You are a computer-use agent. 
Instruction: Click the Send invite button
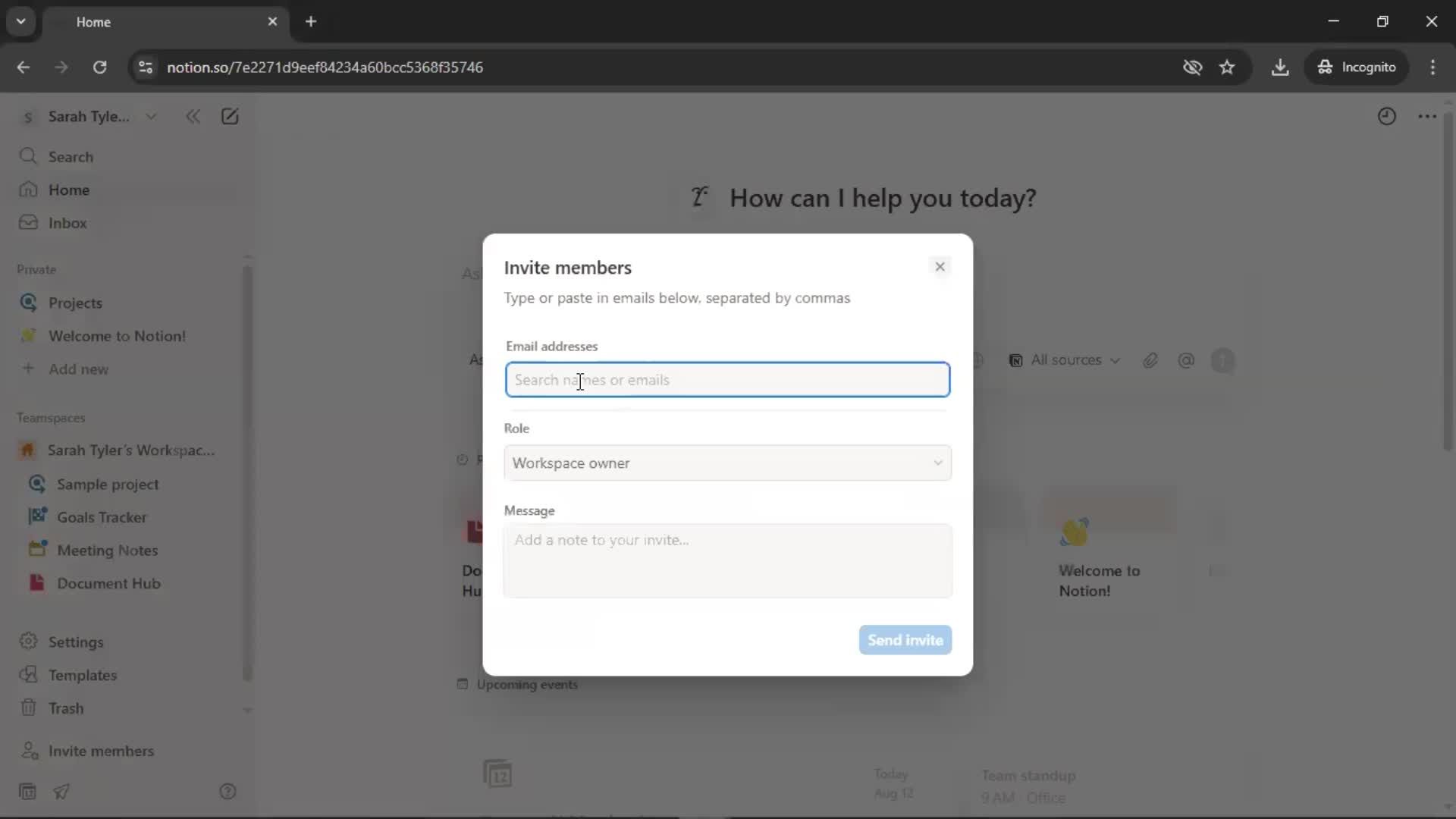click(x=905, y=640)
